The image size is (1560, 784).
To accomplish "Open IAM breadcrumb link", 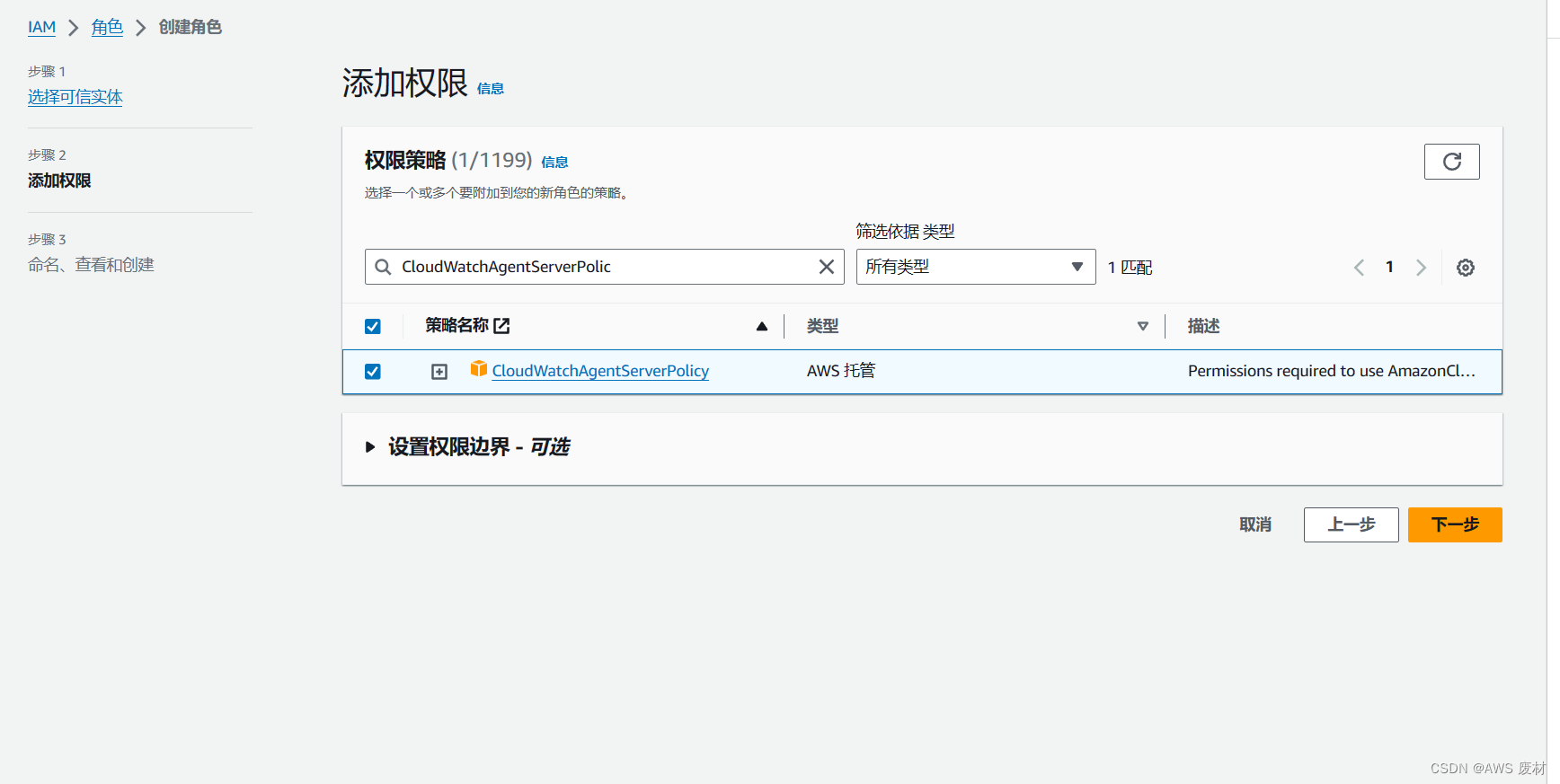I will coord(41,27).
